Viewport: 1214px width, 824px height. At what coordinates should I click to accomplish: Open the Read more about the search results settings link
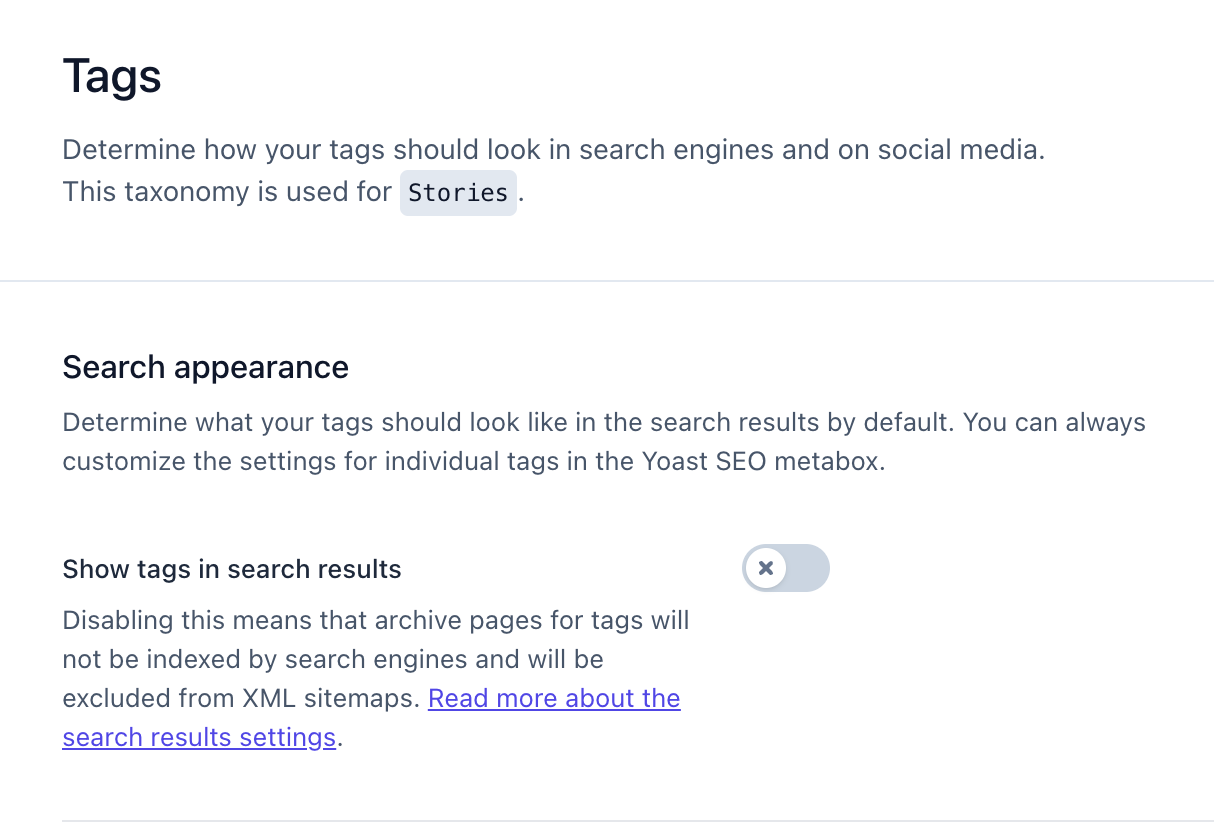click(x=554, y=699)
